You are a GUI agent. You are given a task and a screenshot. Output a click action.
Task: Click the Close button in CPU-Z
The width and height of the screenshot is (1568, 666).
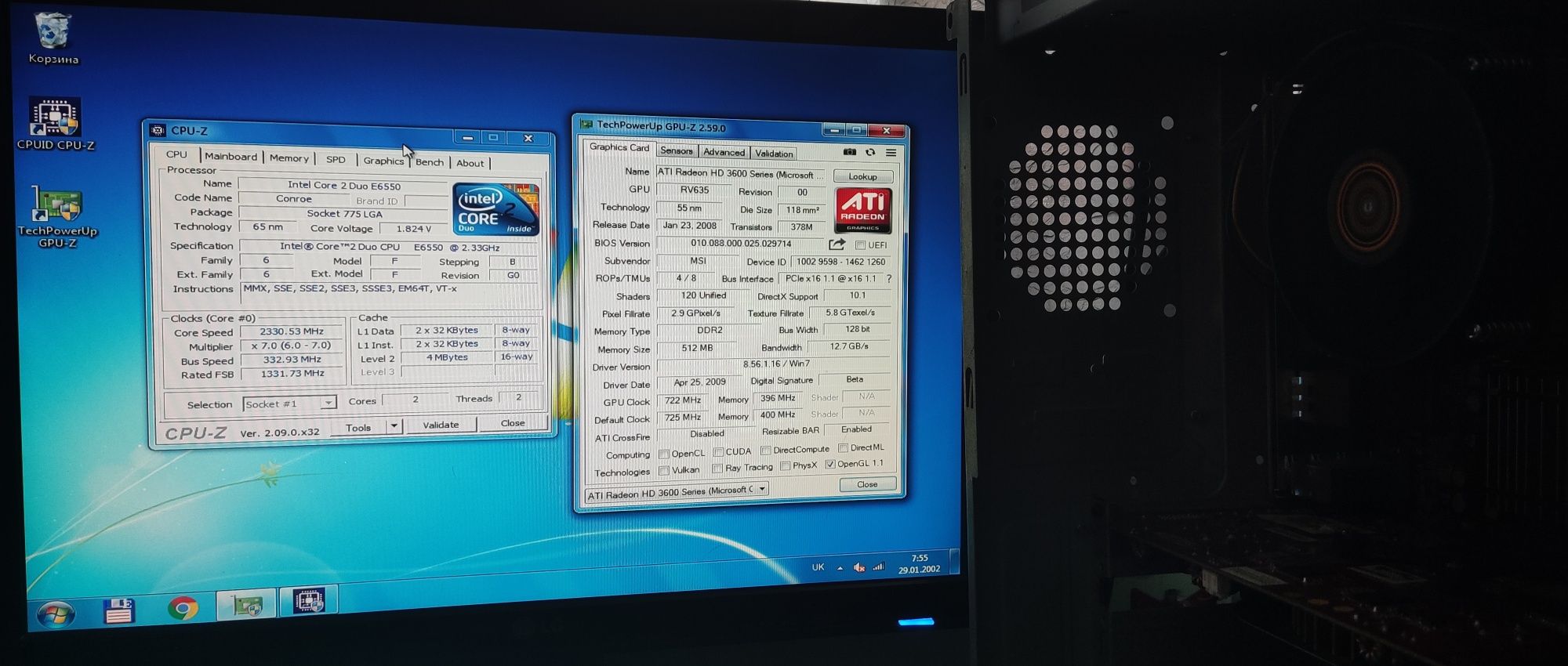(513, 423)
